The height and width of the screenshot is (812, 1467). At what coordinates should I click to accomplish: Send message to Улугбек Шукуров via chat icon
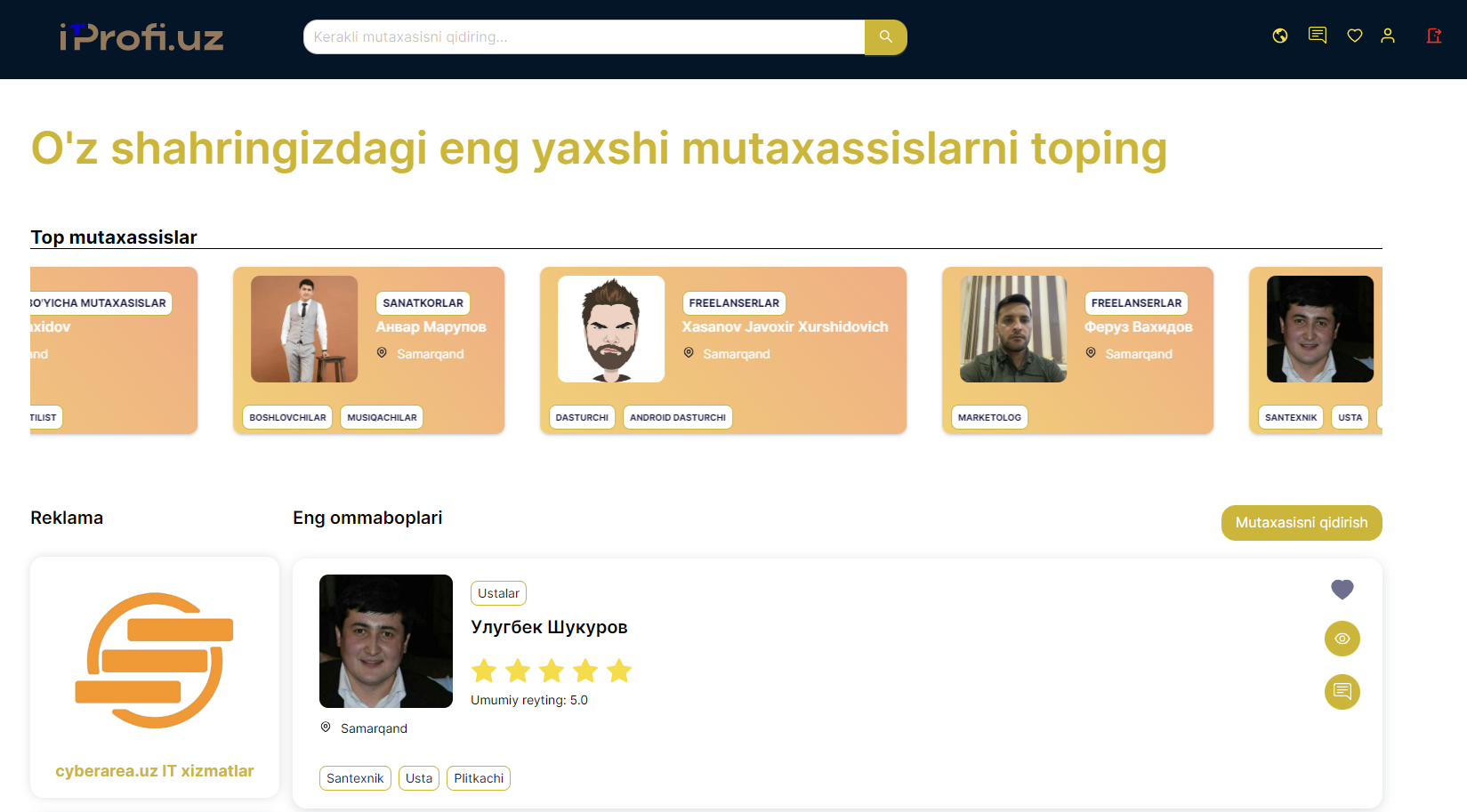pyautogui.click(x=1342, y=692)
